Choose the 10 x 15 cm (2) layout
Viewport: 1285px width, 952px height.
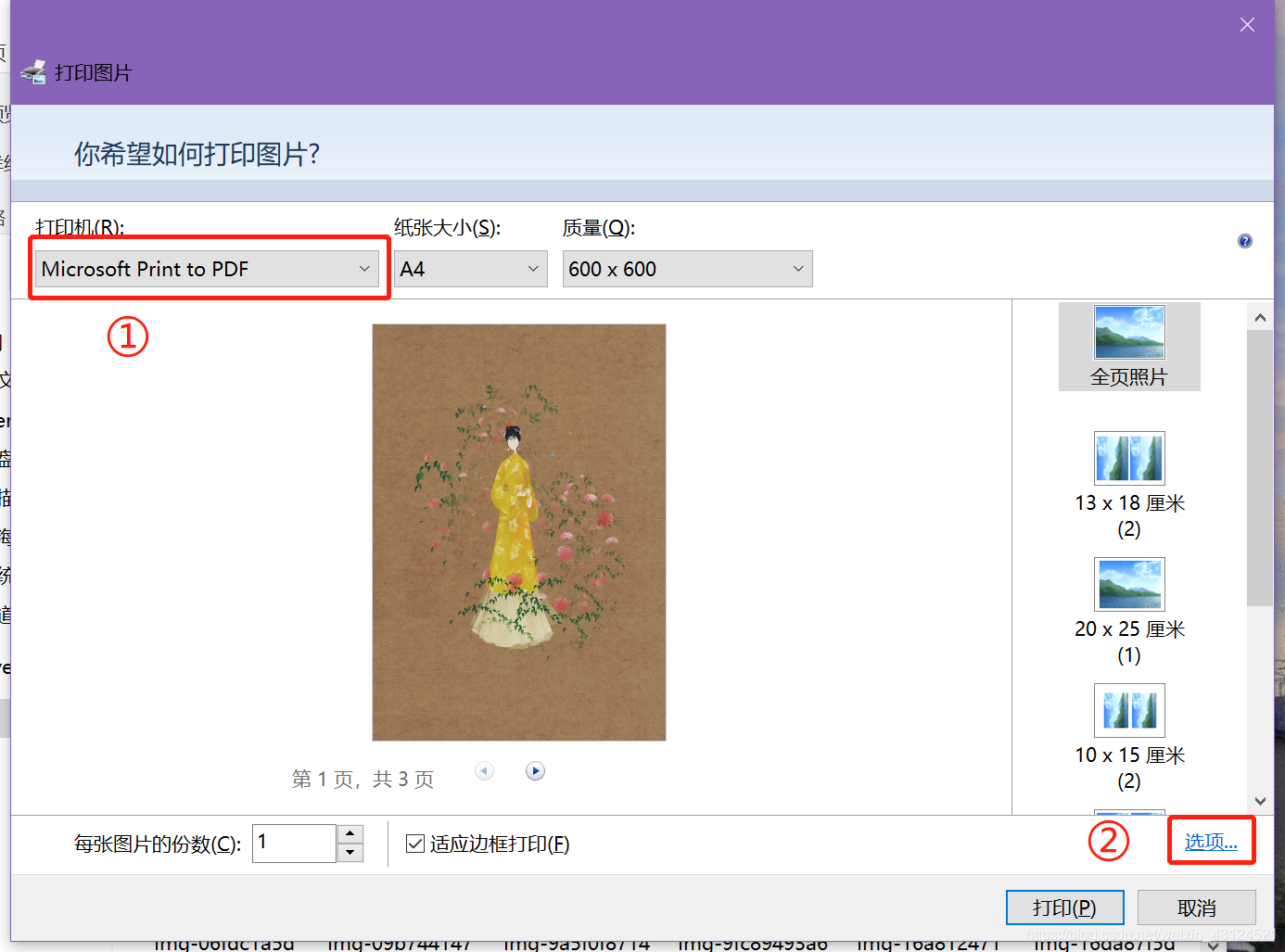(1129, 738)
